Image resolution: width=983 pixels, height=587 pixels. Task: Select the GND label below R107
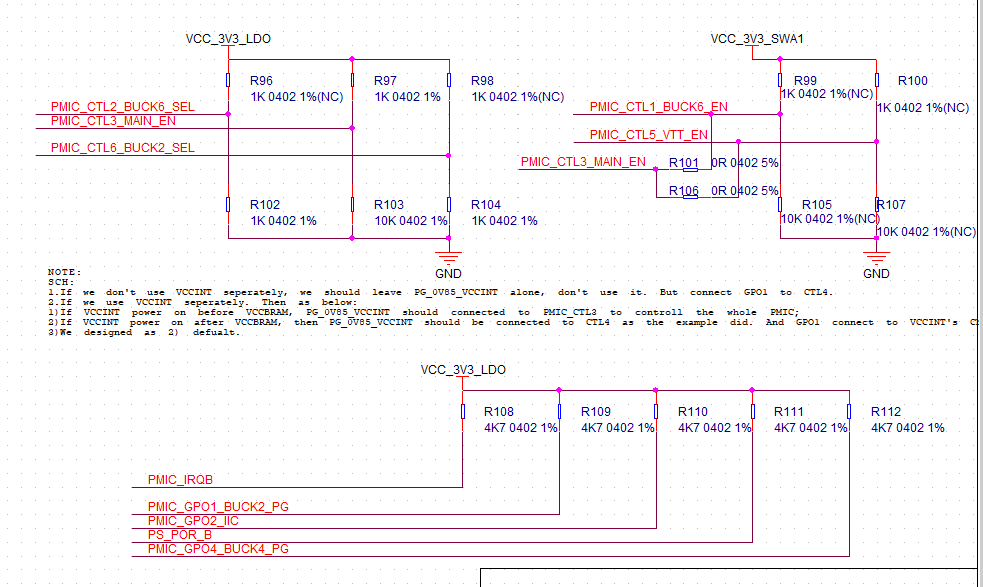point(876,274)
